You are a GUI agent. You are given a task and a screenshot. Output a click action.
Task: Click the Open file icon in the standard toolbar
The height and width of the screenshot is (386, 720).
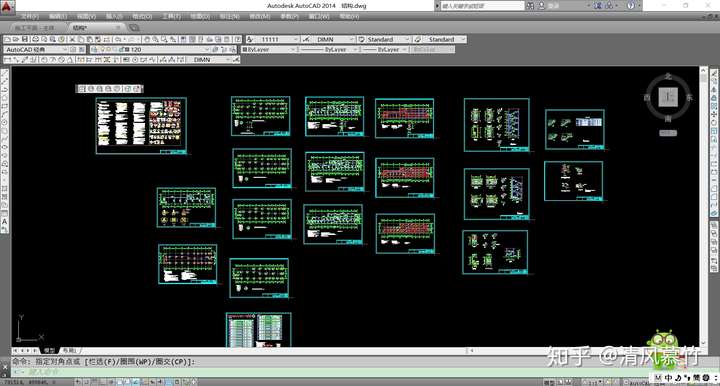click(16, 39)
